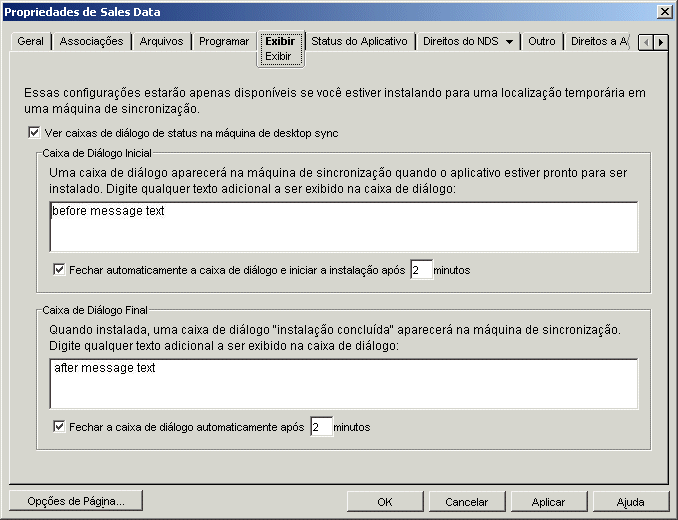This screenshot has width=678, height=520.
Task: Select the Programar tab
Action: (x=224, y=41)
